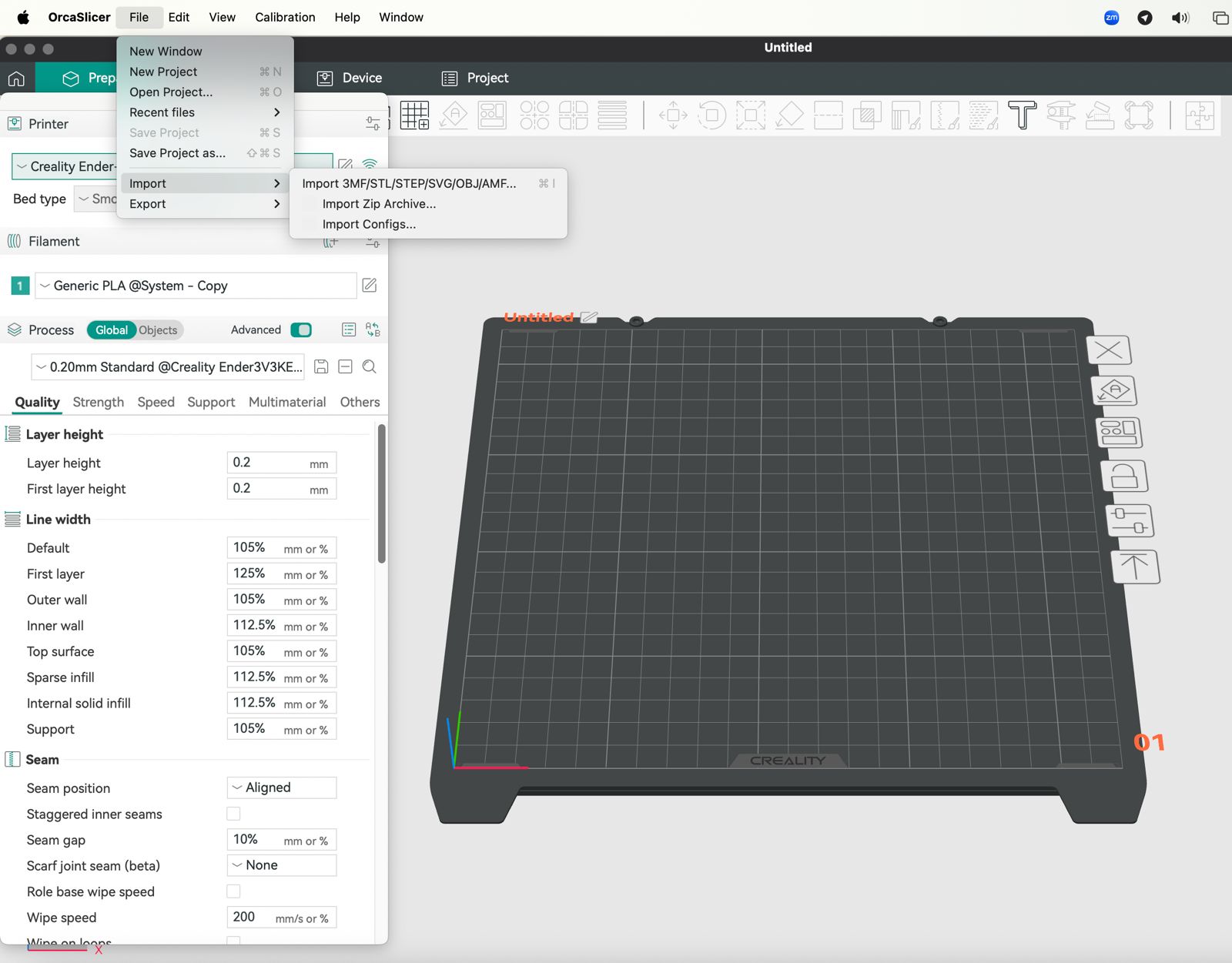Open the Seam position dropdown
Image resolution: width=1232 pixels, height=963 pixels.
pos(282,787)
